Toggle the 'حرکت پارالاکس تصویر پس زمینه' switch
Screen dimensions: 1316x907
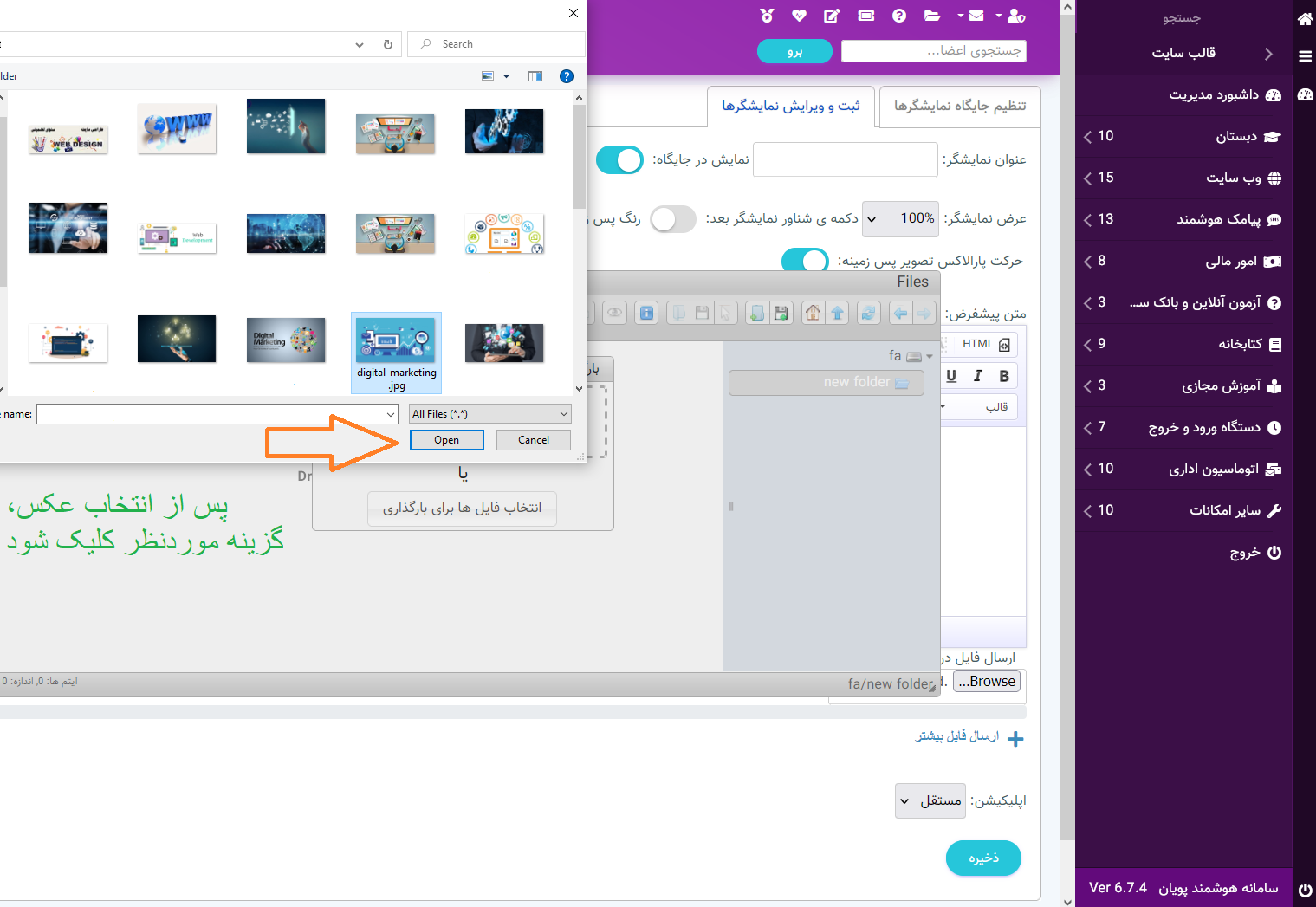805,260
